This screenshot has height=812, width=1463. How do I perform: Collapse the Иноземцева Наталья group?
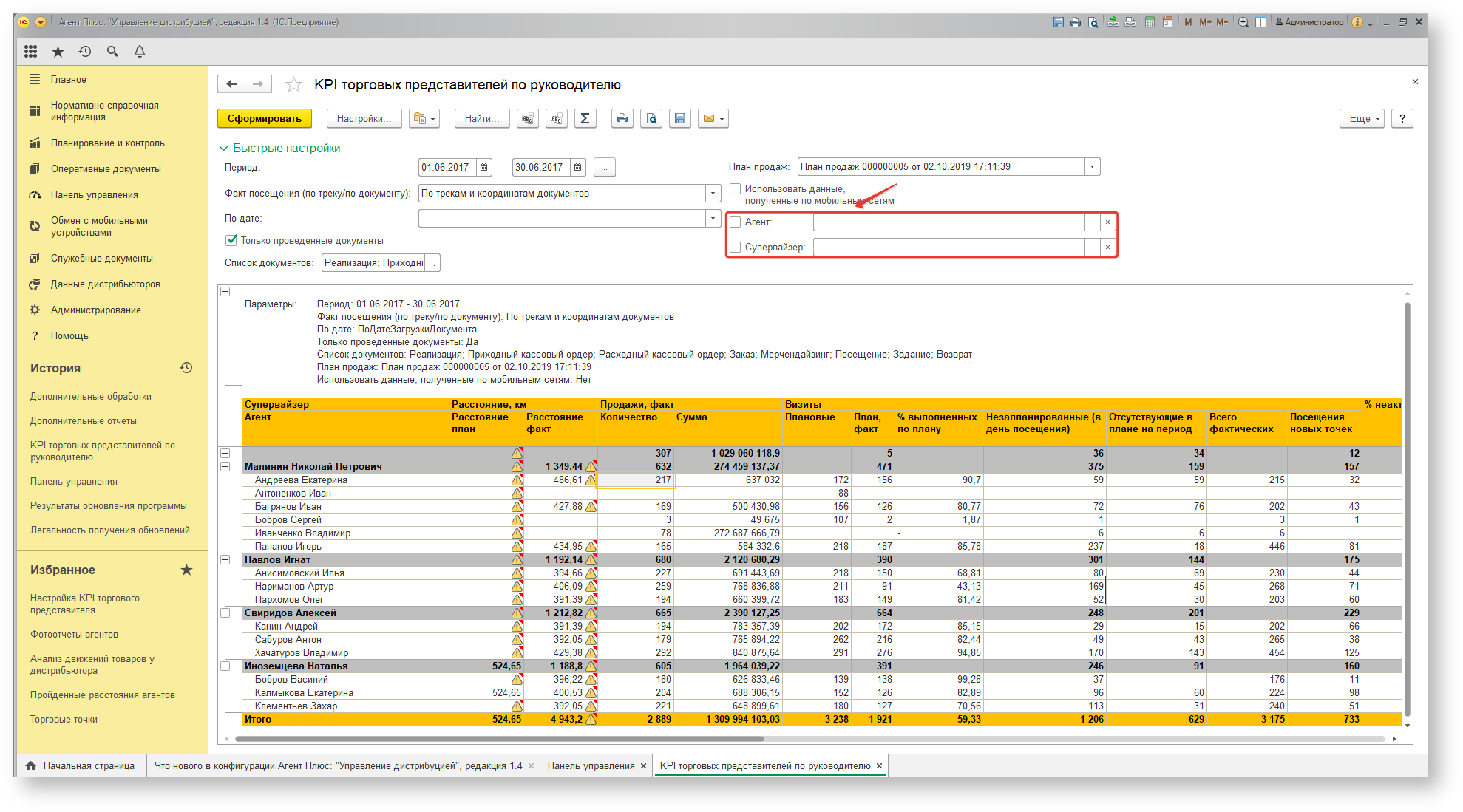[225, 666]
